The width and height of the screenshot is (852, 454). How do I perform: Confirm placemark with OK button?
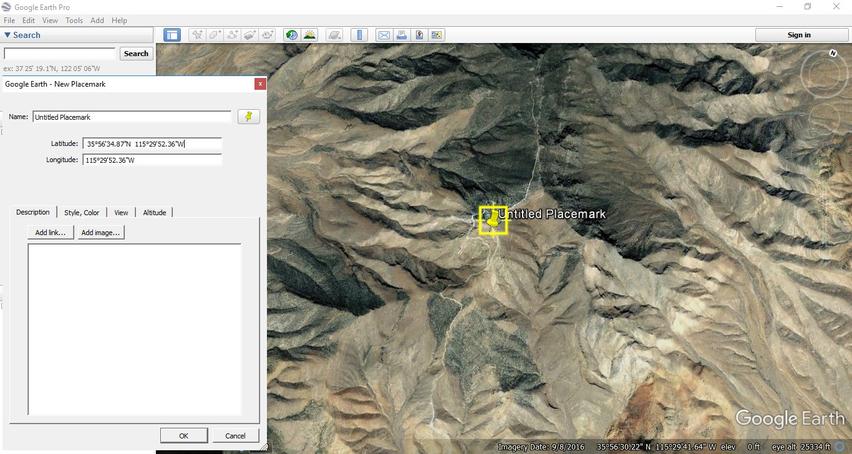click(x=184, y=436)
